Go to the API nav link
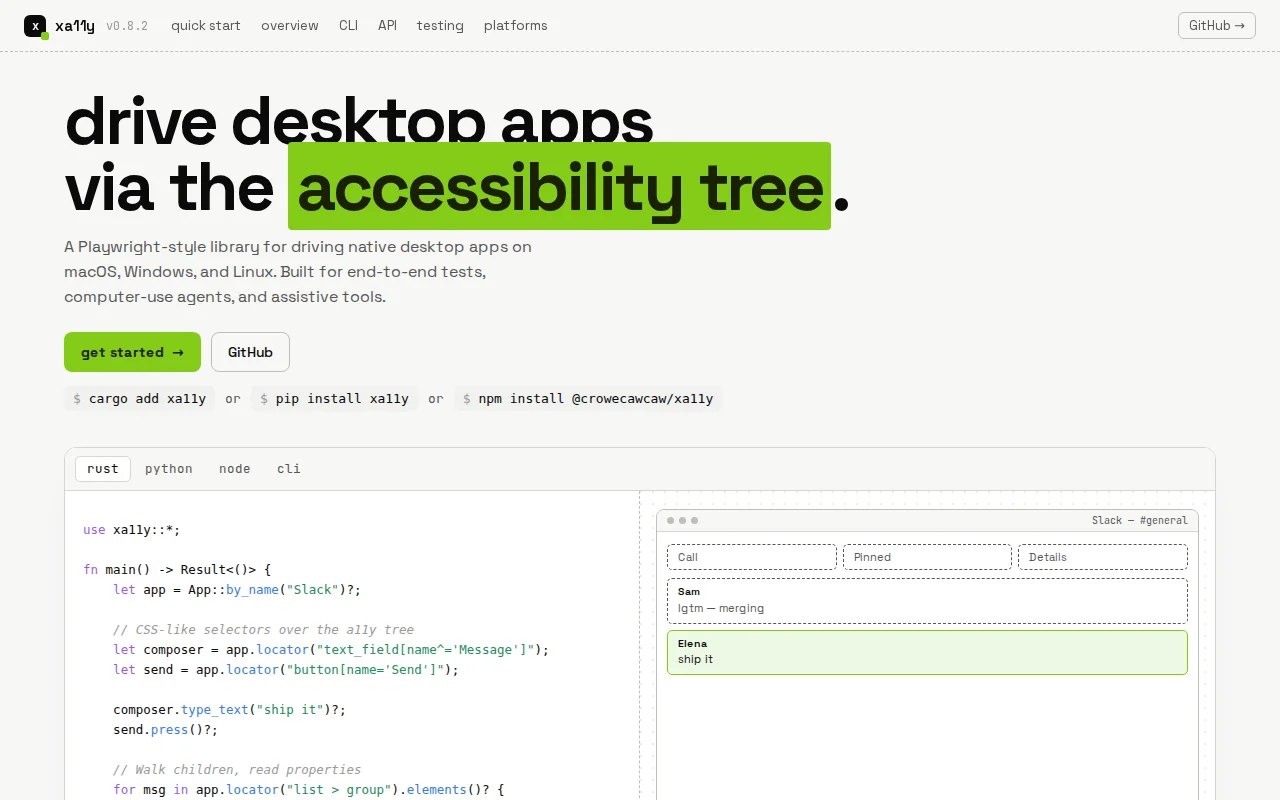Image resolution: width=1280 pixels, height=800 pixels. (x=387, y=26)
